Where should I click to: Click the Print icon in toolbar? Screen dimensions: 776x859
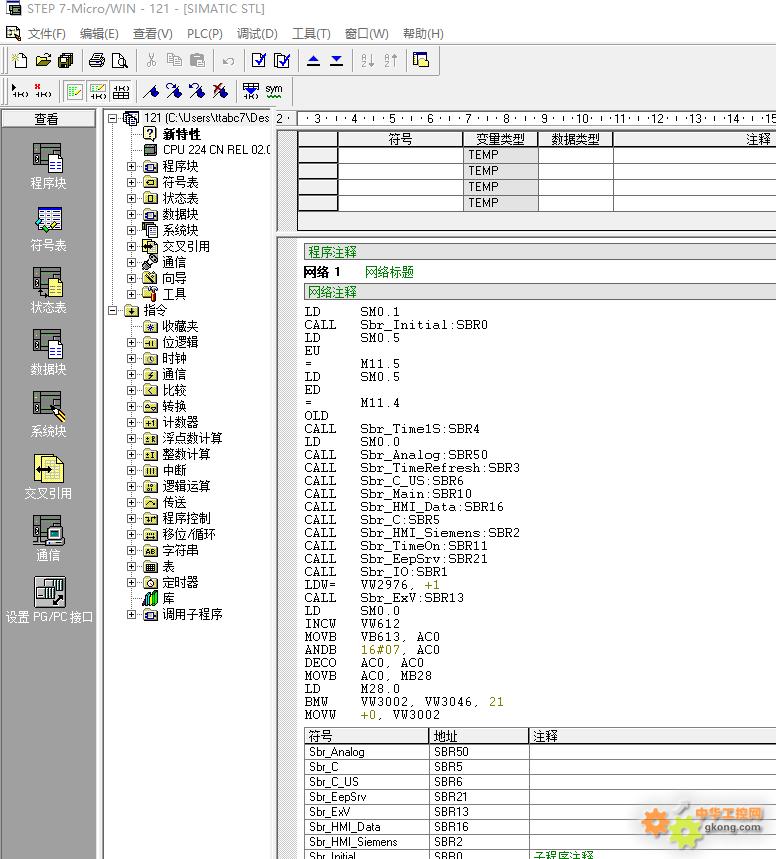point(96,61)
